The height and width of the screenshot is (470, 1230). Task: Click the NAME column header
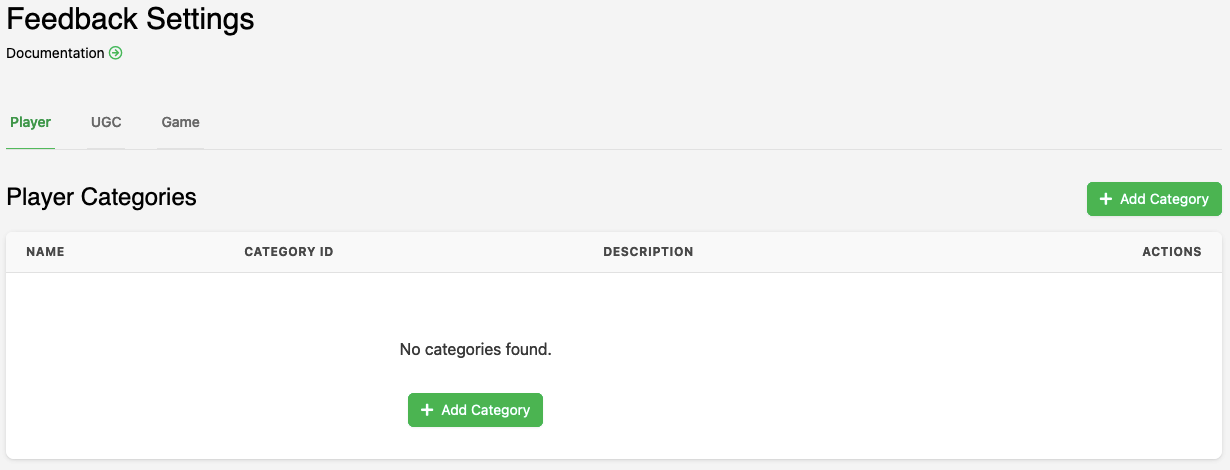[x=45, y=252]
